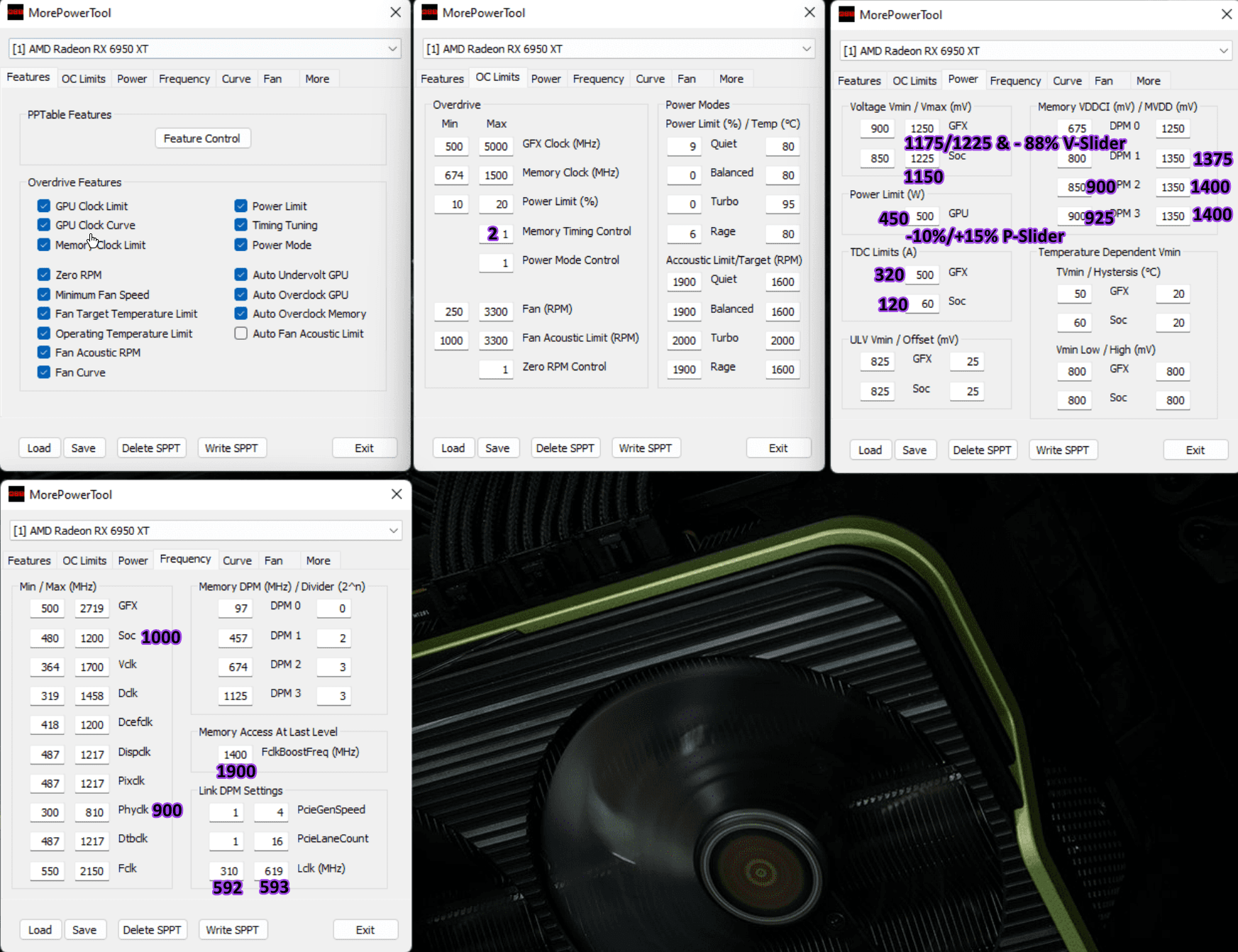Click Memory Clock max field showing 1500
Screen dimensions: 1238x952
(496, 175)
